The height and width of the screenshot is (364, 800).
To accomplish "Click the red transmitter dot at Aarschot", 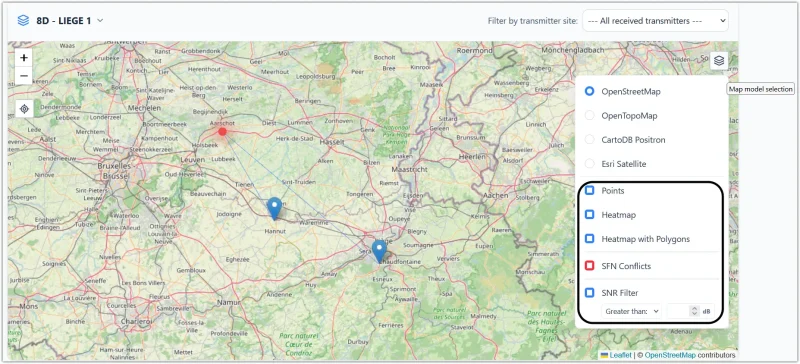I will tap(222, 132).
